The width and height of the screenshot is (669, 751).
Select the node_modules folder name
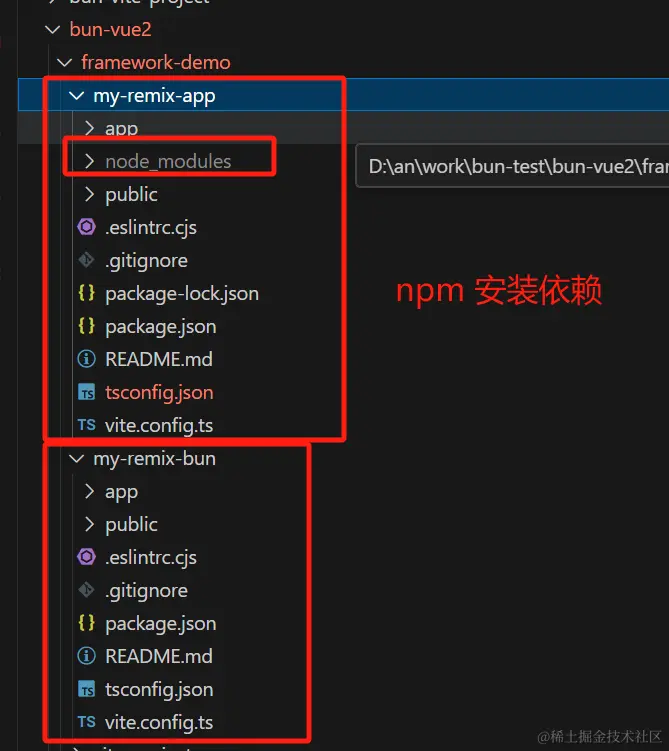tap(168, 161)
